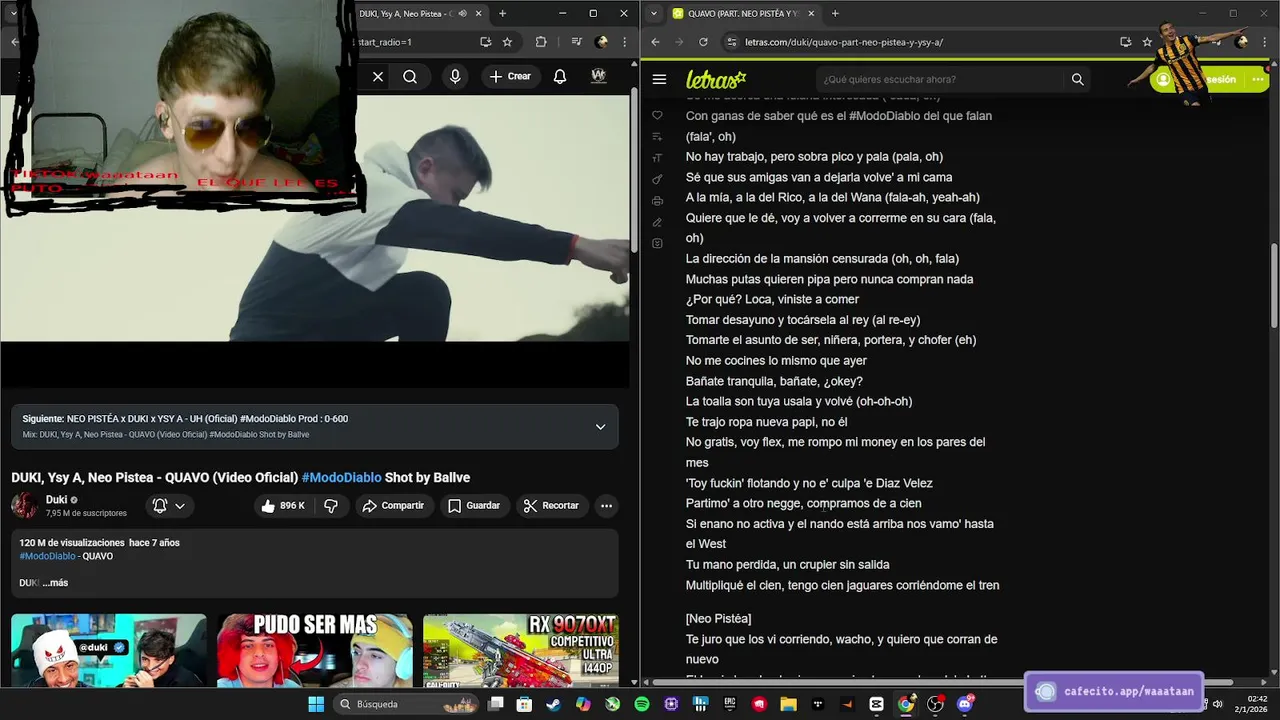Click the pencil edit lyrics icon
The width and height of the screenshot is (1280, 720).
pyautogui.click(x=657, y=222)
